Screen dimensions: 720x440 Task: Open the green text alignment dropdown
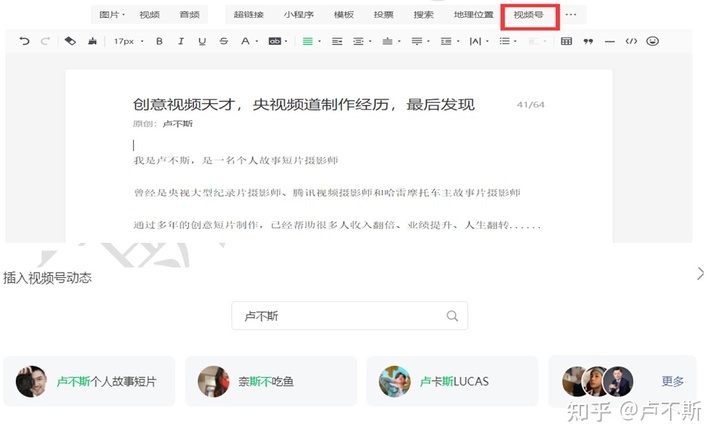pos(311,41)
